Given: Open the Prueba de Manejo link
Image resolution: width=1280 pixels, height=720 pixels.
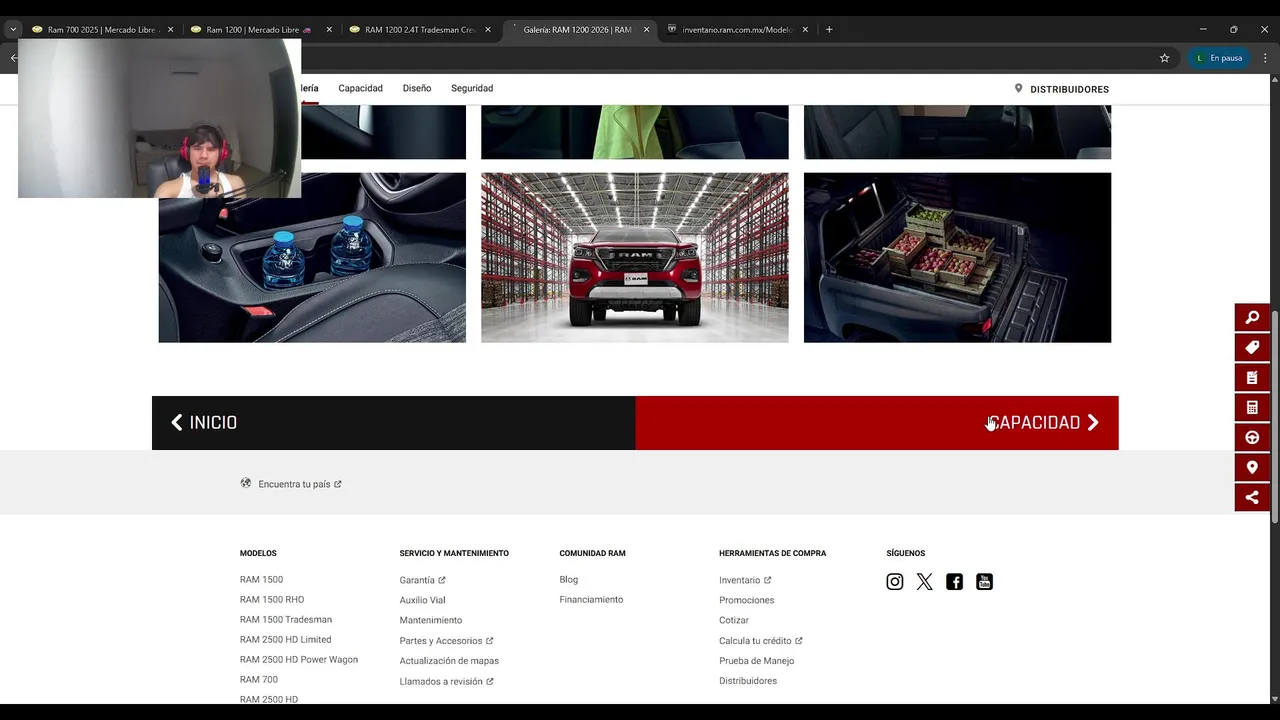Looking at the screenshot, I should [756, 661].
